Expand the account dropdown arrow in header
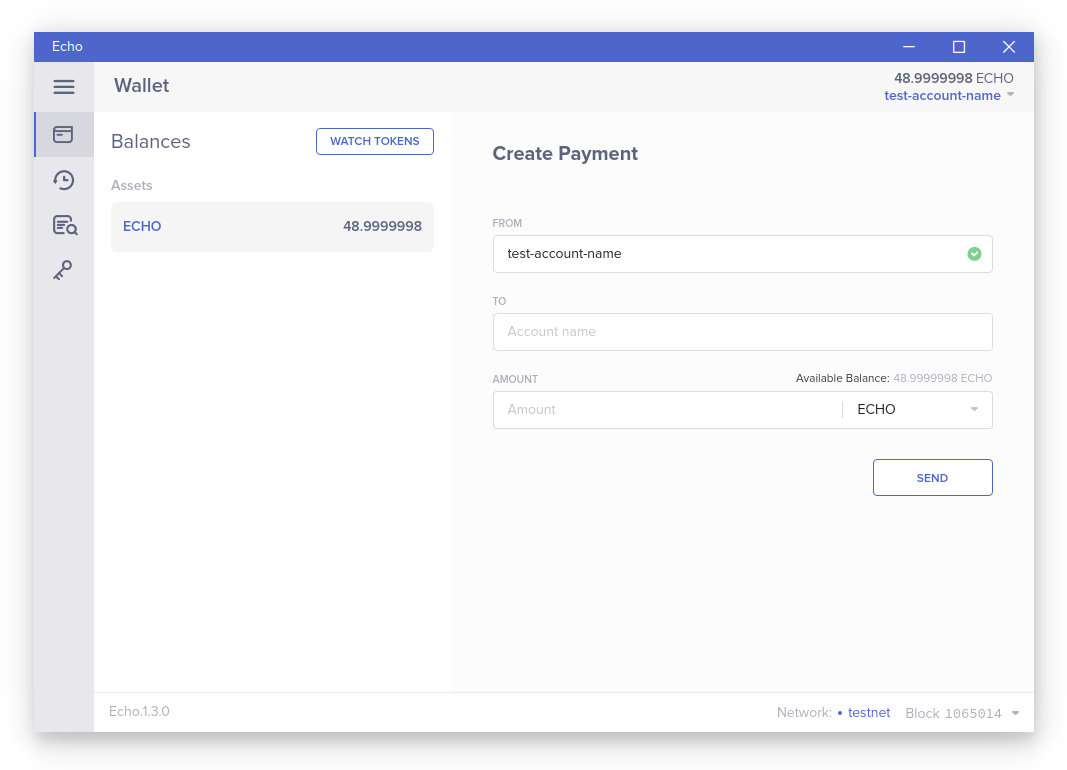The height and width of the screenshot is (770, 1067). (1011, 95)
